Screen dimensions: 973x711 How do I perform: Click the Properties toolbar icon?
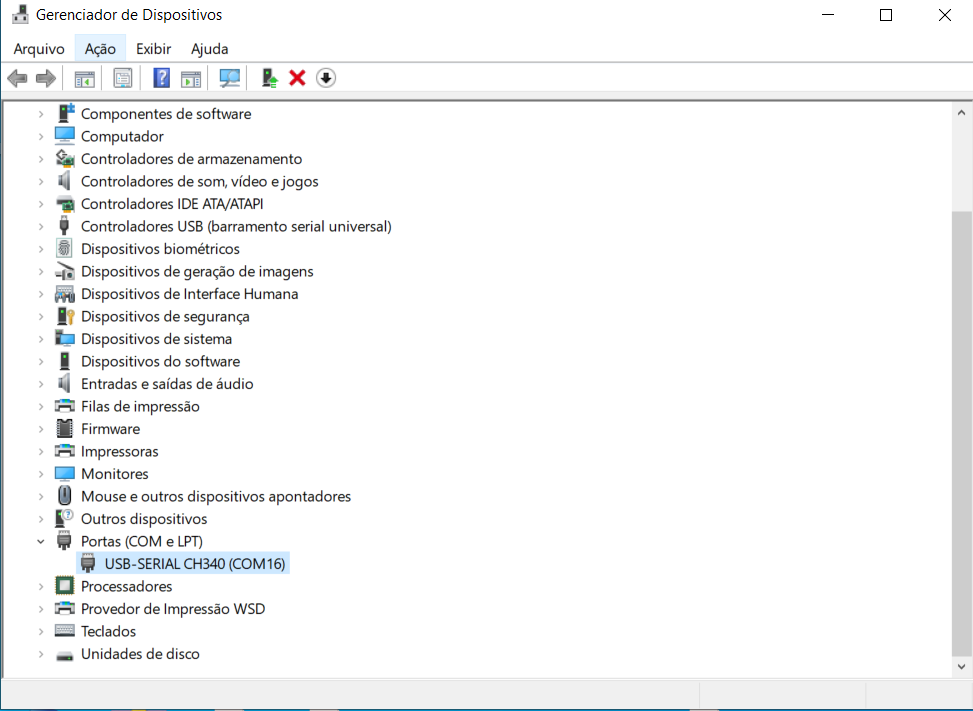tap(123, 78)
